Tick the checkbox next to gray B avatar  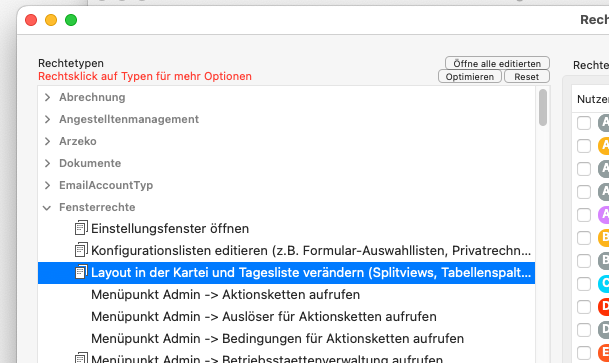584,261
